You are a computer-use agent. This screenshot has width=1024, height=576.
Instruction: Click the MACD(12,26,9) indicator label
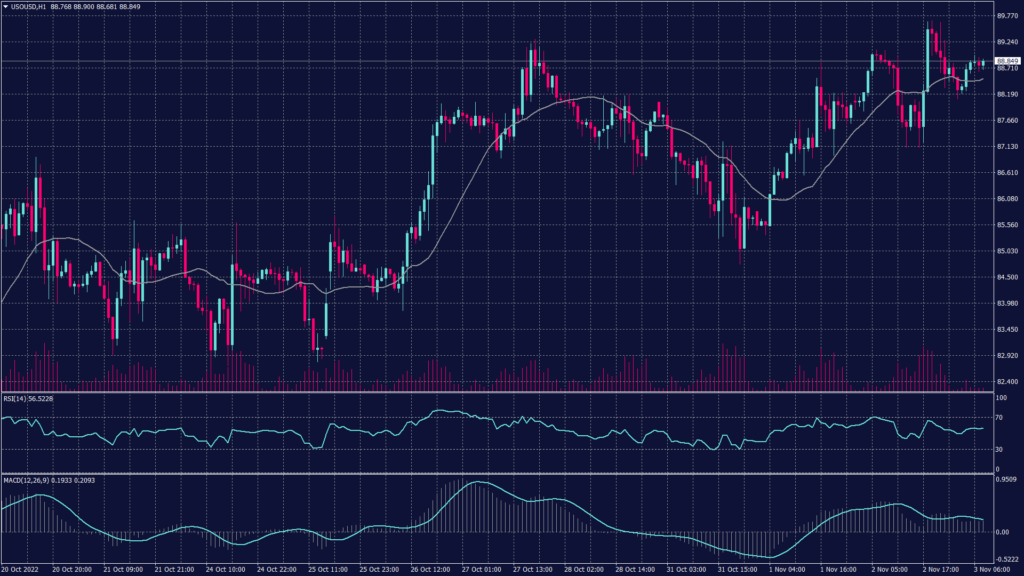(x=27, y=480)
